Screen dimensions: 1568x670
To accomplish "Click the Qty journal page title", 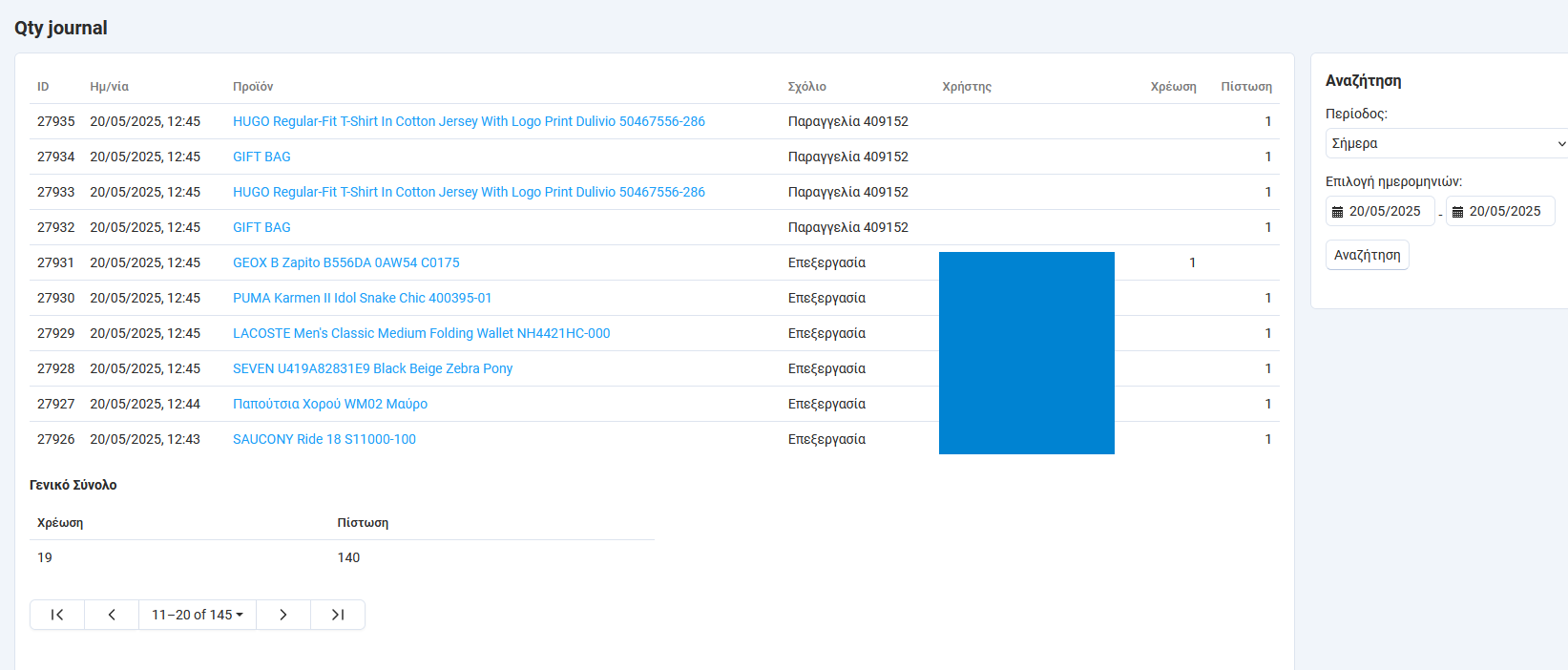I will (61, 28).
